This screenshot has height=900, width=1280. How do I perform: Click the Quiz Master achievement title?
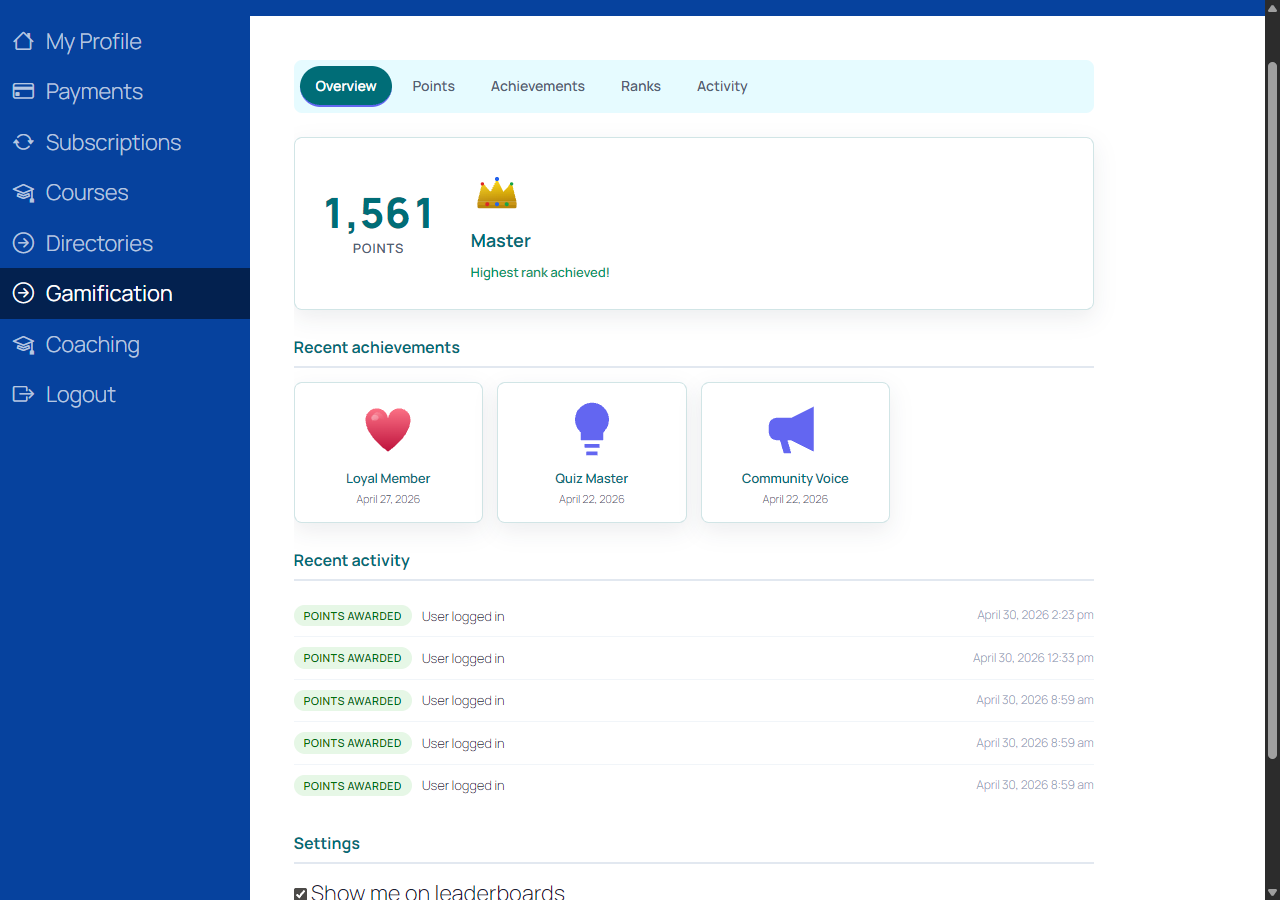592,478
